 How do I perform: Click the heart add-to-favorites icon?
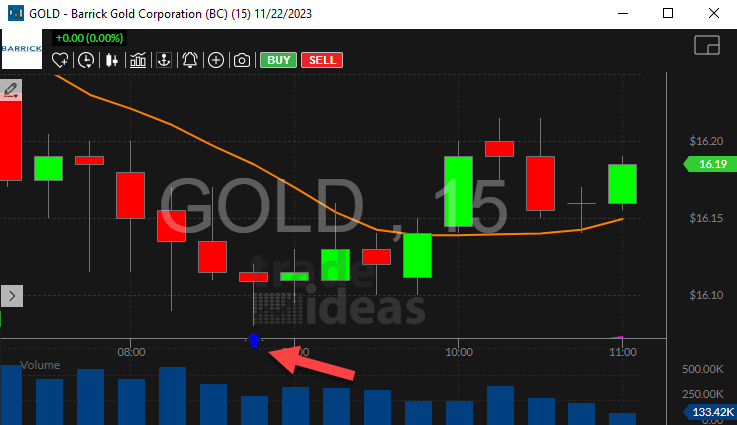pos(62,60)
